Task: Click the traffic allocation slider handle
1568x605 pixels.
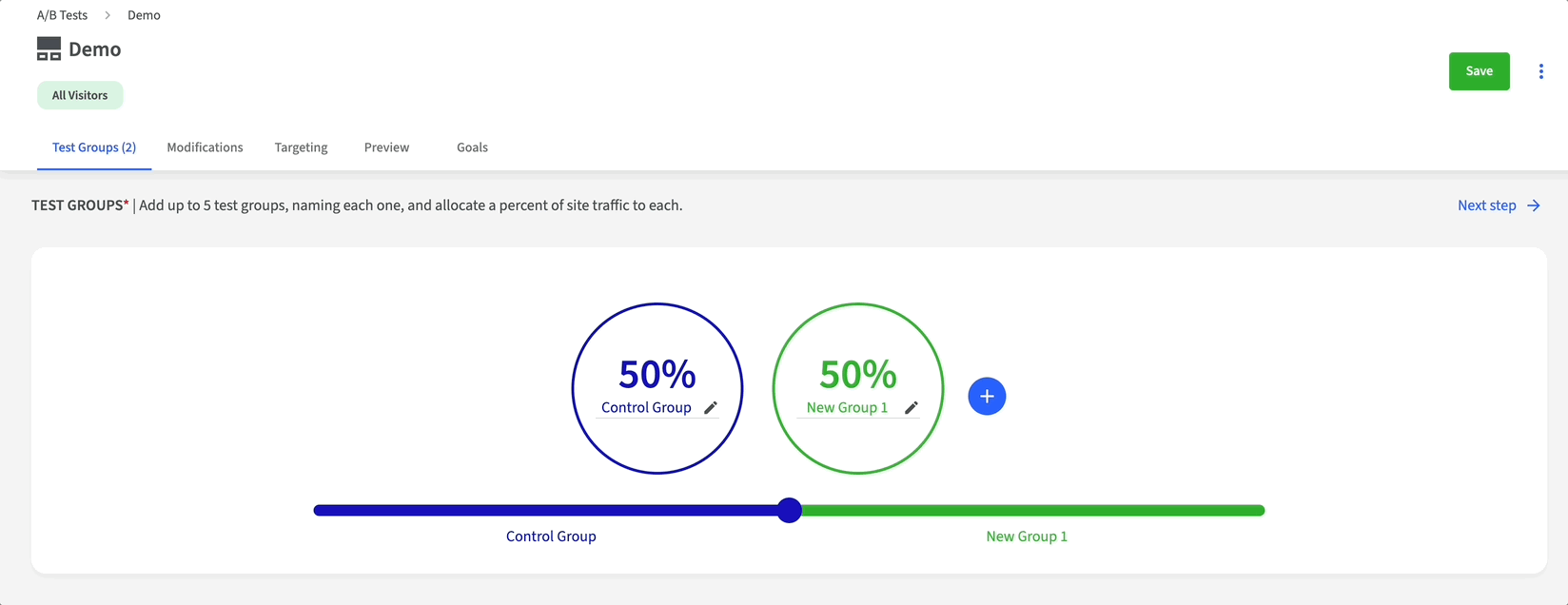Action: pyautogui.click(x=789, y=511)
